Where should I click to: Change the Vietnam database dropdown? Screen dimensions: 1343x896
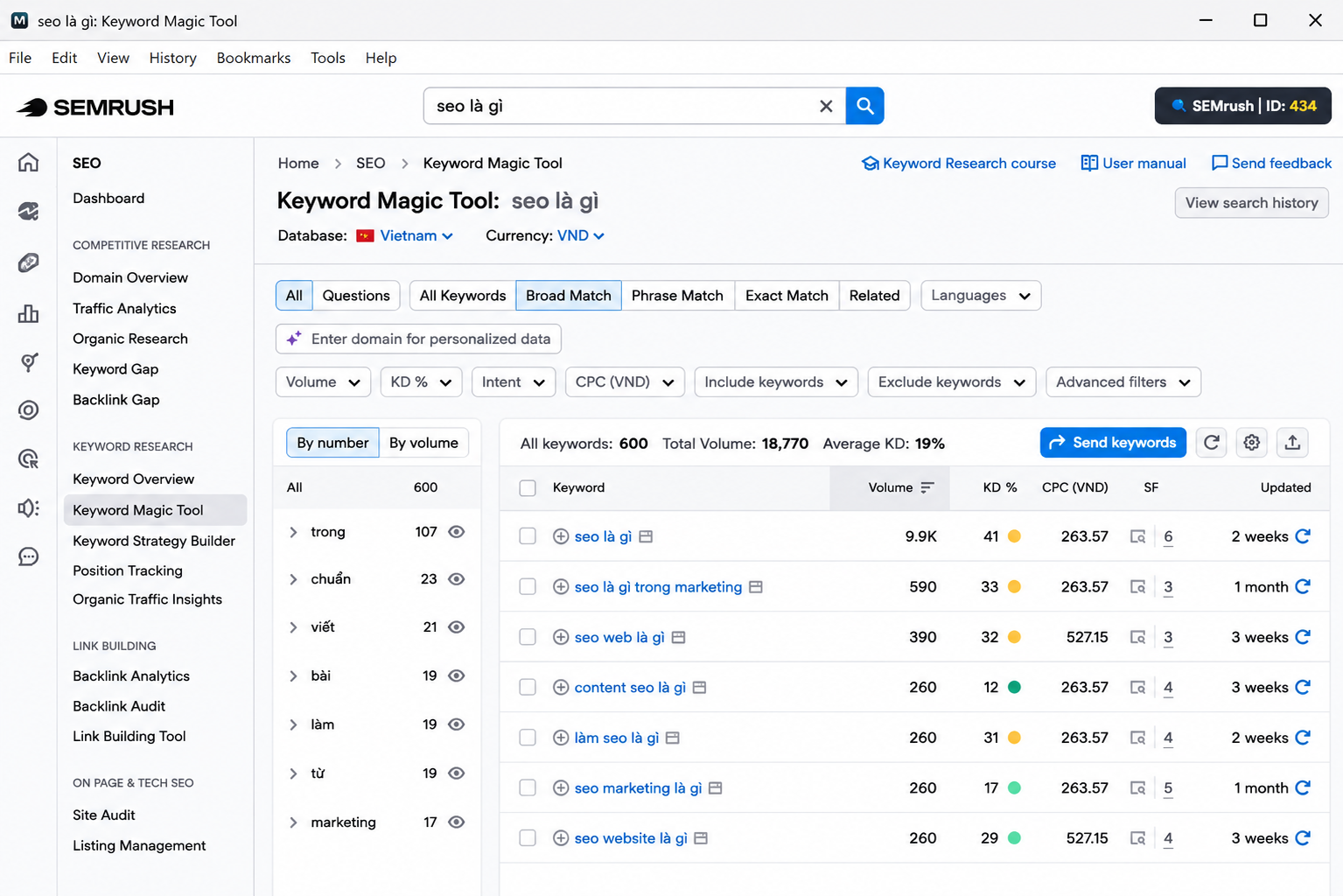coord(405,236)
